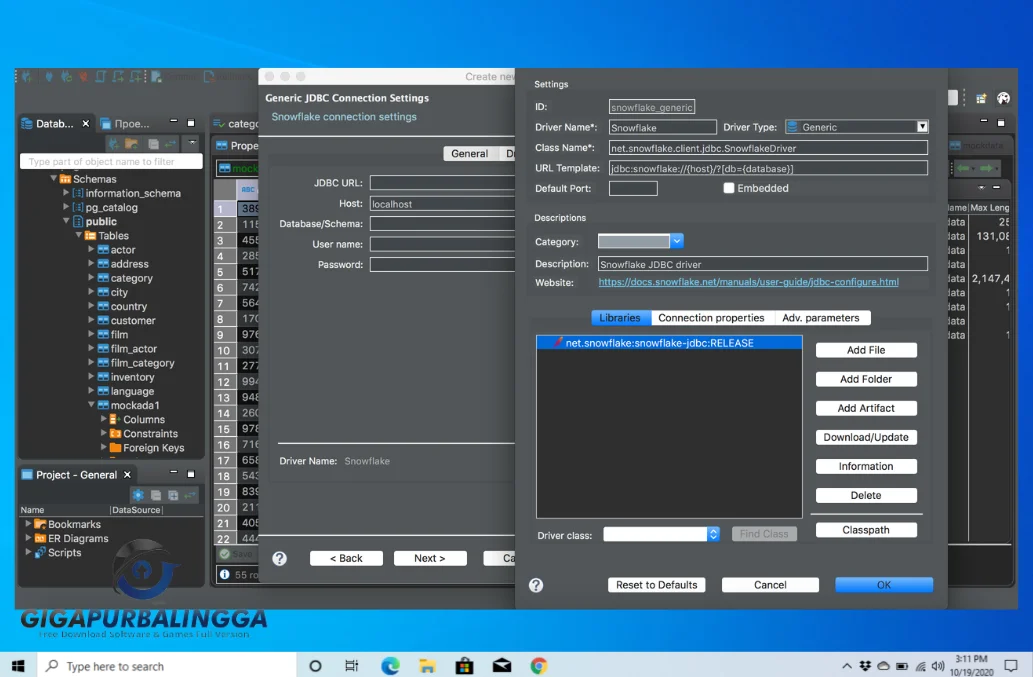Open help in the connection wizard

(280, 558)
